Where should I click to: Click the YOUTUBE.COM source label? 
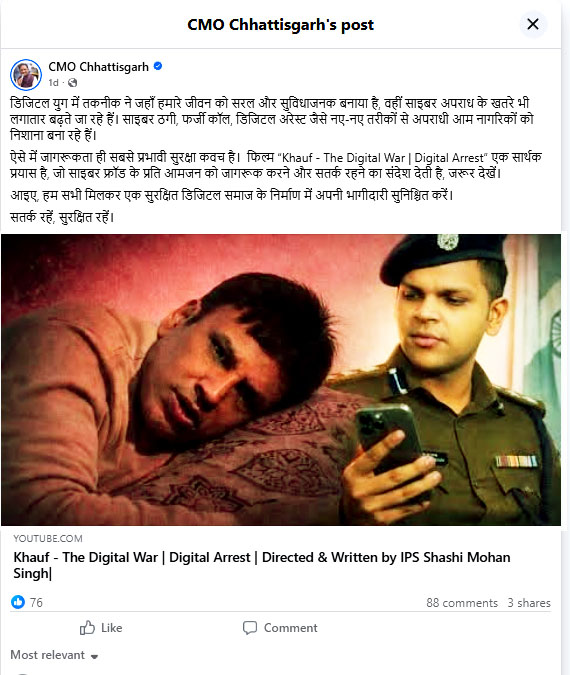(48, 539)
